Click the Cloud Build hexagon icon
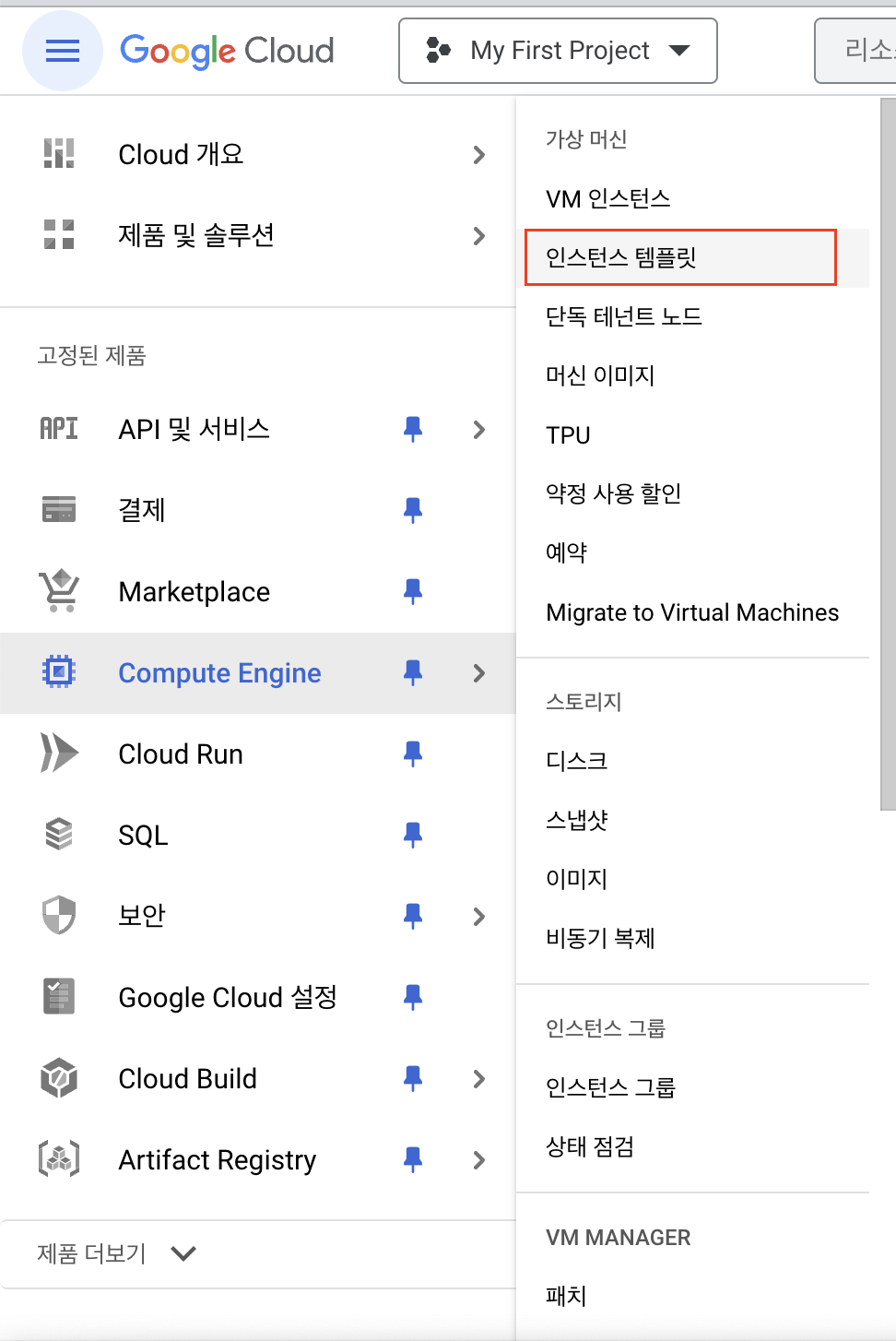Image resolution: width=896 pixels, height=1341 pixels. pyautogui.click(x=59, y=1078)
